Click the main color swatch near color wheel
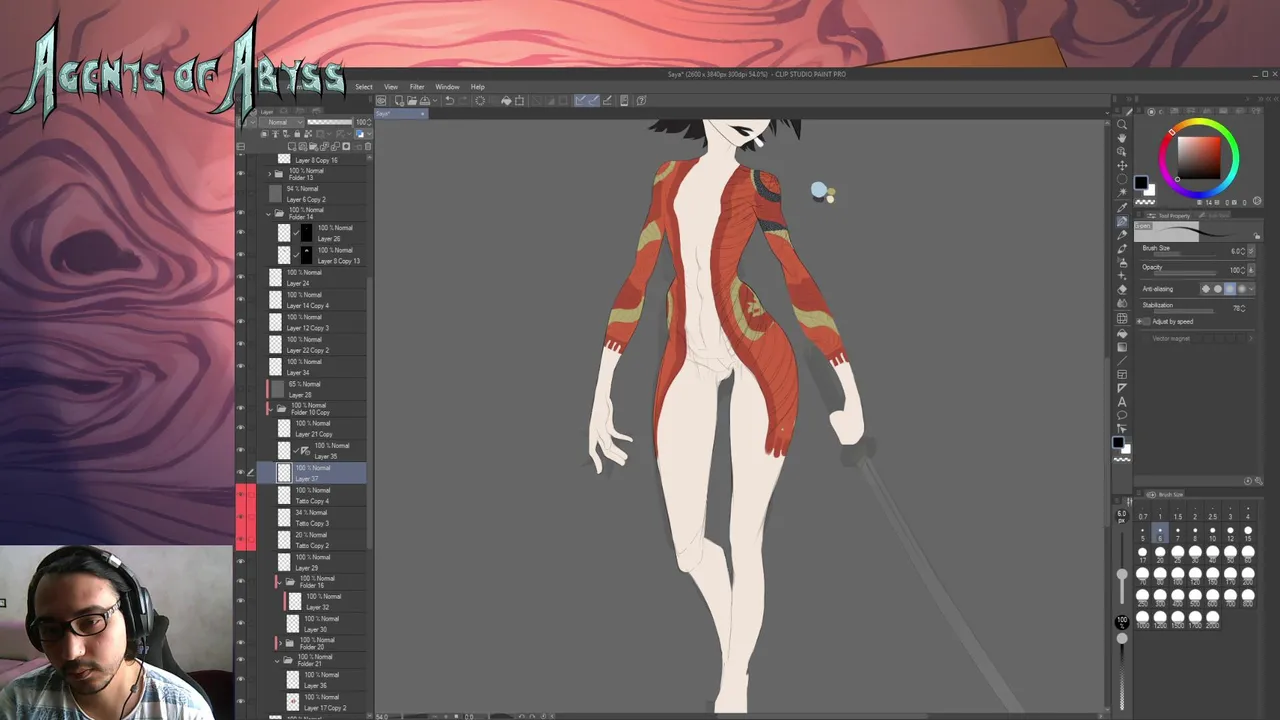Image resolution: width=1280 pixels, height=720 pixels. click(x=1140, y=183)
